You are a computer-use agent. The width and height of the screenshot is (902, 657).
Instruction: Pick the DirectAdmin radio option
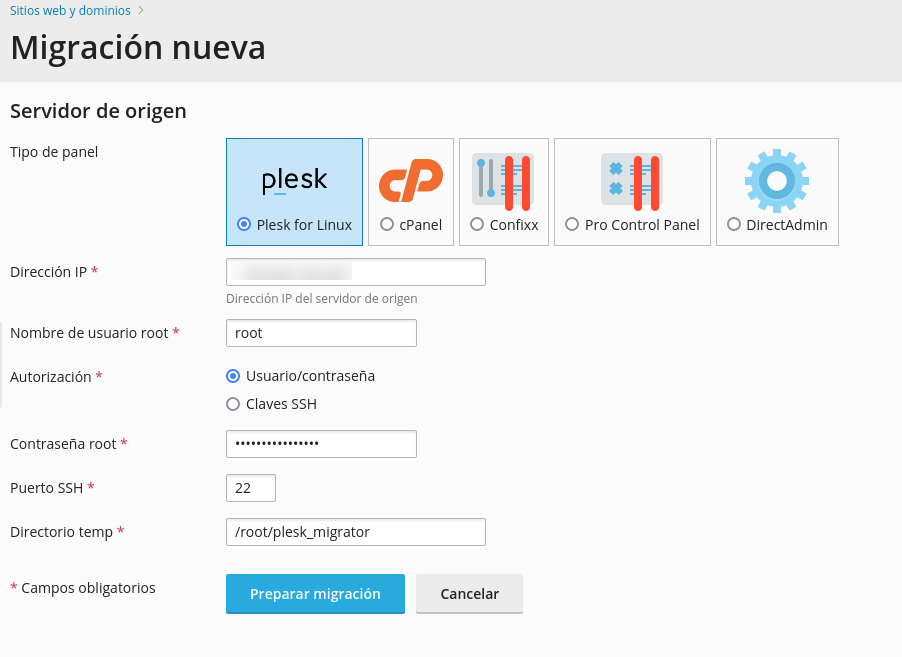click(x=733, y=224)
